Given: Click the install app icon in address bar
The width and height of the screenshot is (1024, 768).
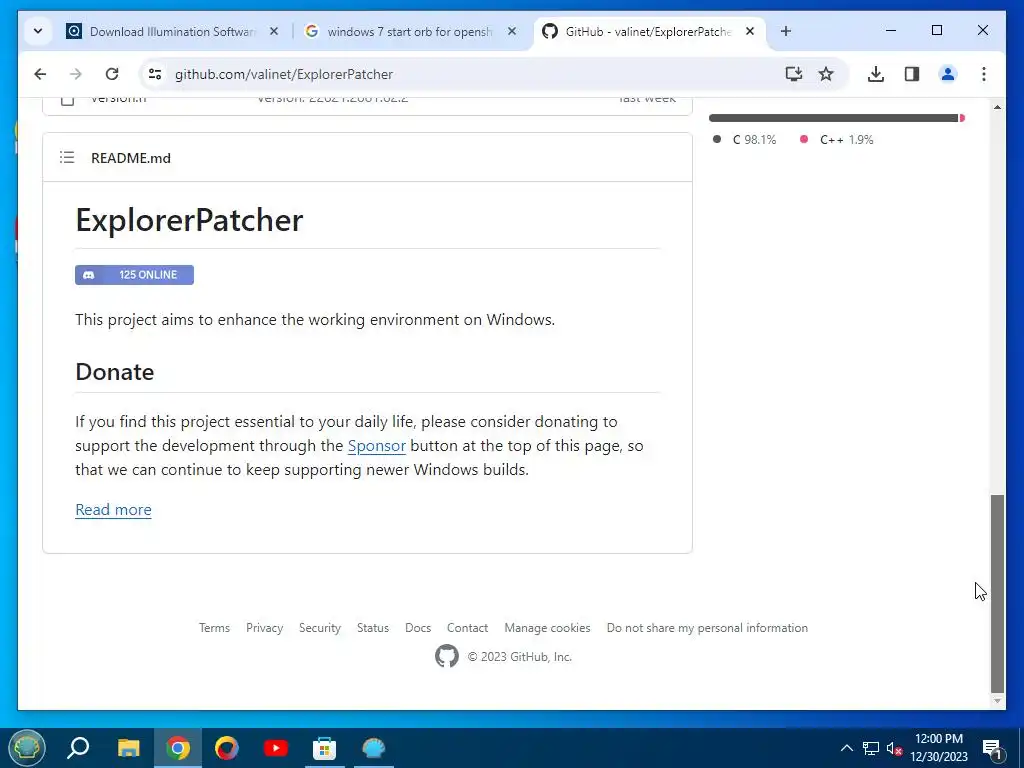Looking at the screenshot, I should click(793, 74).
